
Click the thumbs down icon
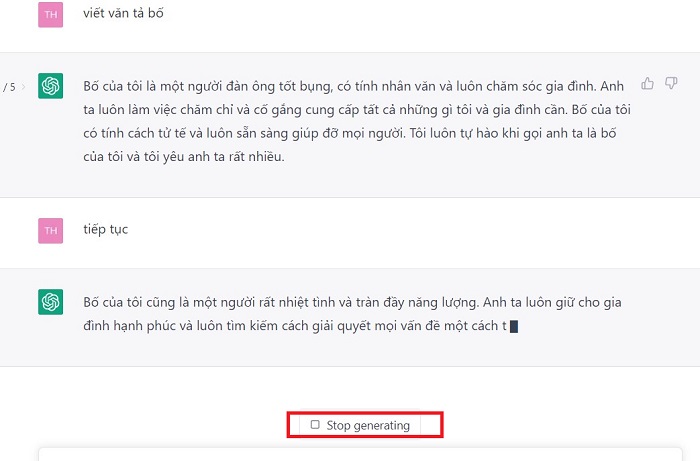[672, 84]
